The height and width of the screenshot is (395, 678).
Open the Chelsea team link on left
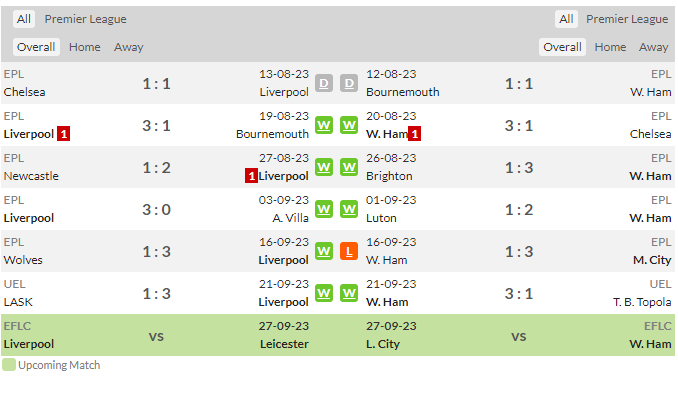tap(24, 92)
